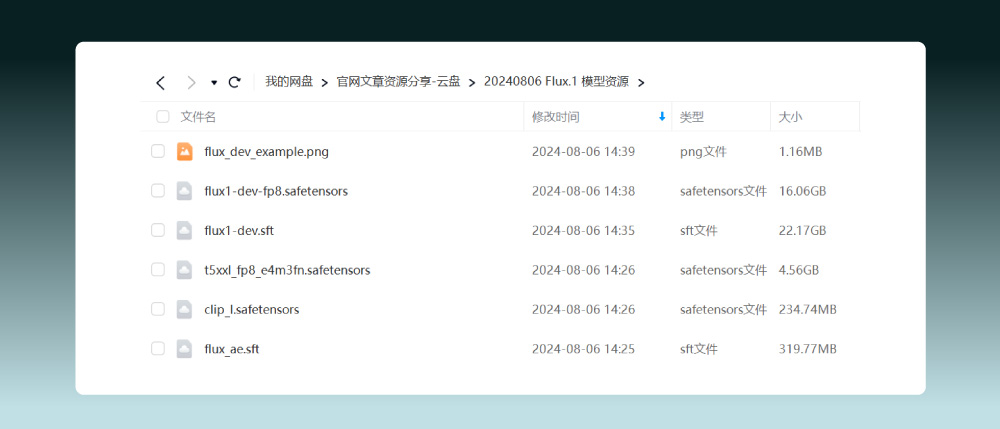Check the box for clip_l.safetensors
This screenshot has width=1000, height=429.
pos(158,309)
